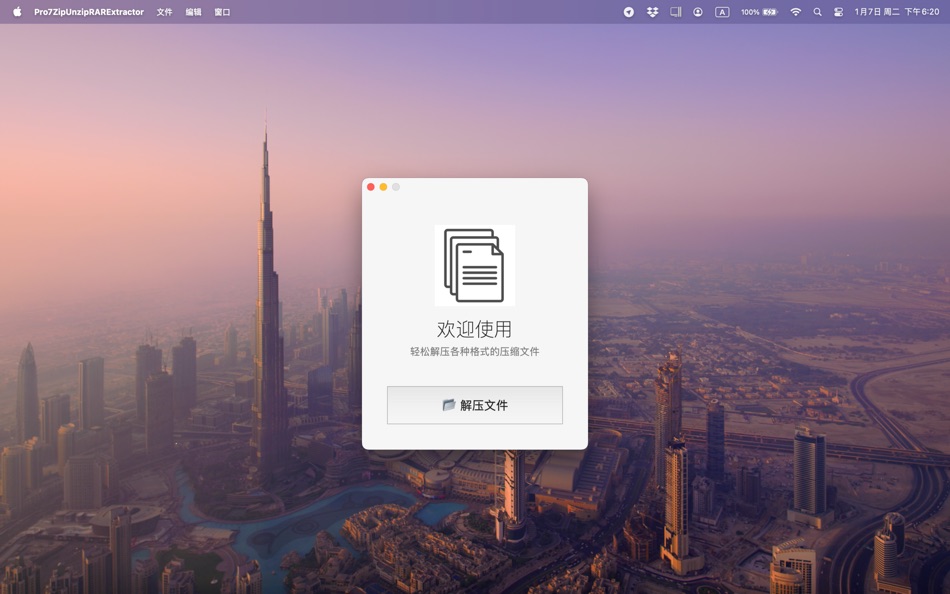Viewport: 950px width, 594px height.
Task: Click the document stack welcome icon
Action: pyautogui.click(x=475, y=264)
